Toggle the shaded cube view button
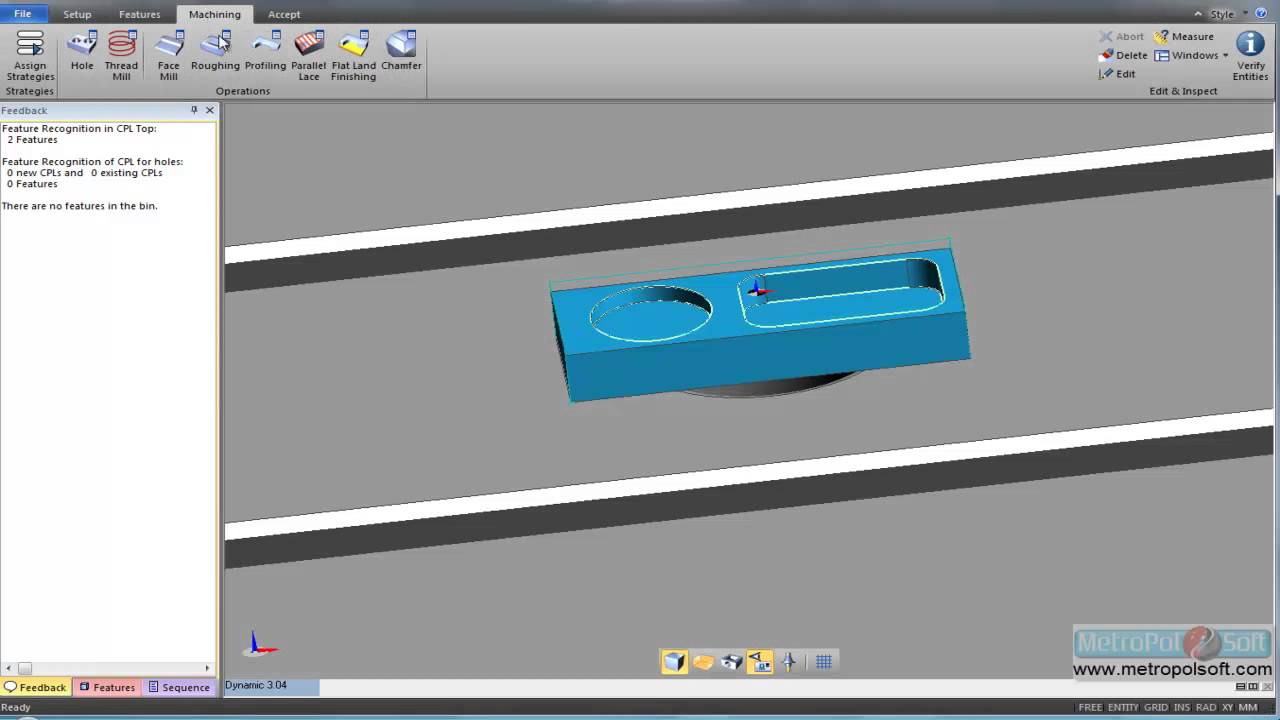The width and height of the screenshot is (1280, 720). tap(674, 661)
